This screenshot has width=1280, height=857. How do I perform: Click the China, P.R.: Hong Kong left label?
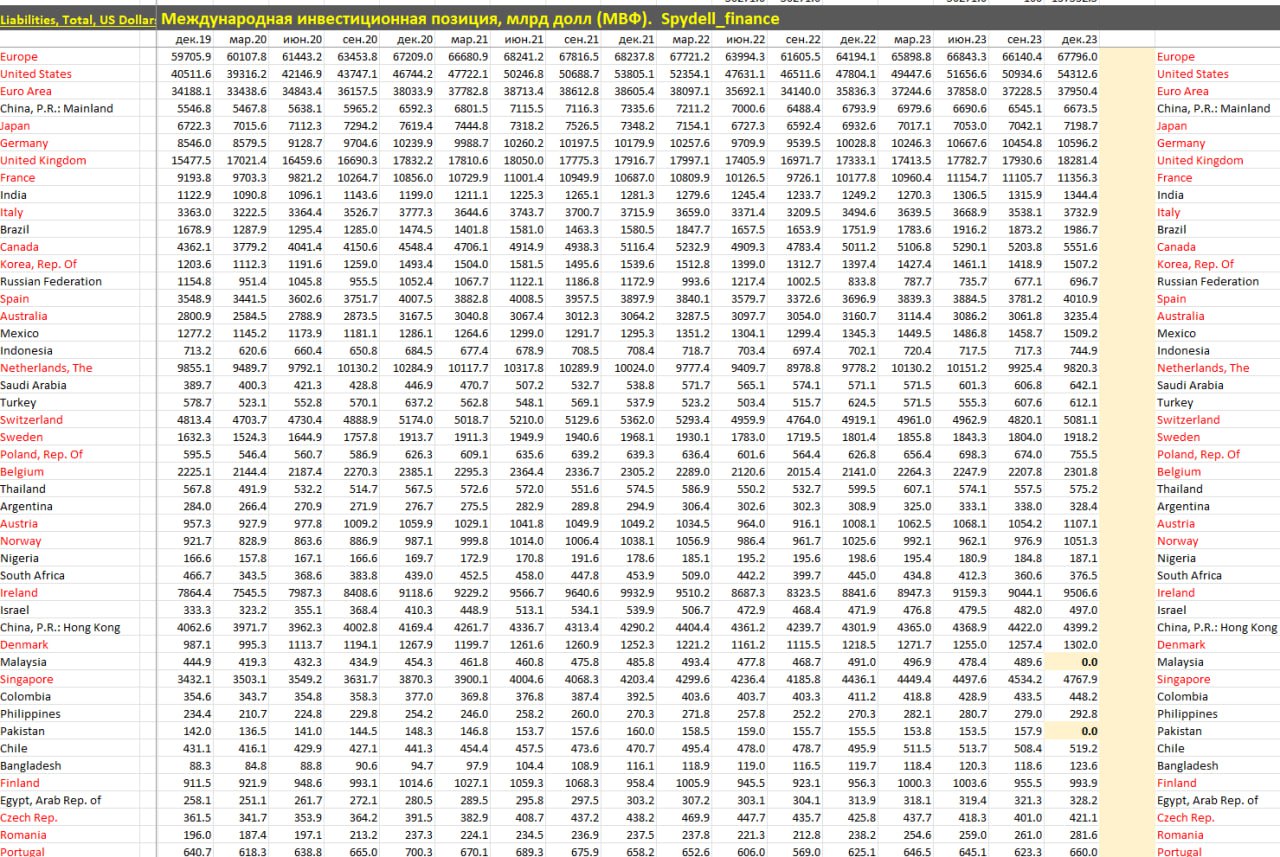point(60,628)
